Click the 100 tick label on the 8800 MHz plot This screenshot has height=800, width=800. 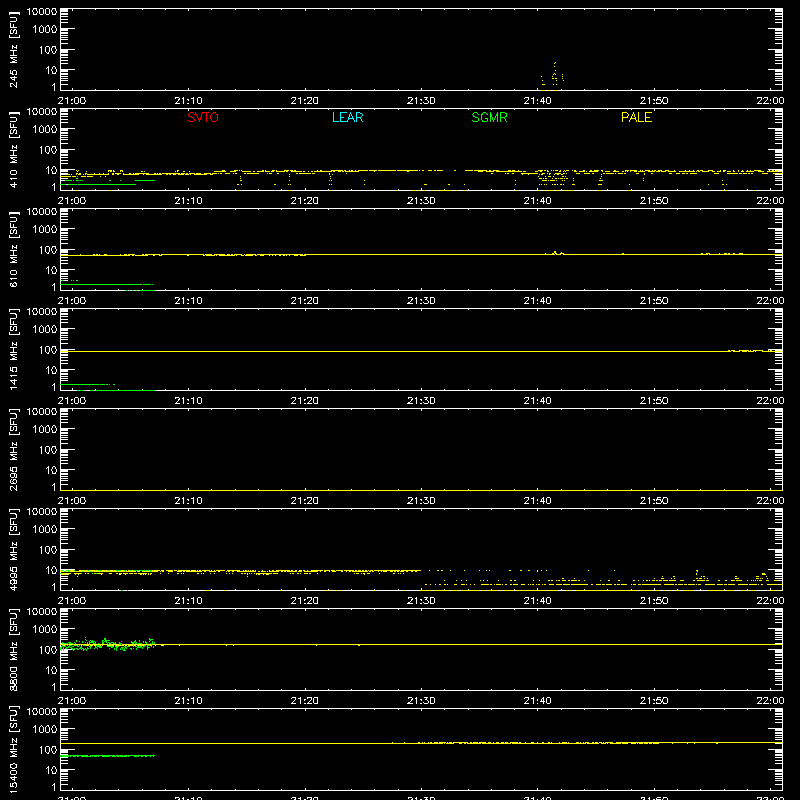click(48, 650)
